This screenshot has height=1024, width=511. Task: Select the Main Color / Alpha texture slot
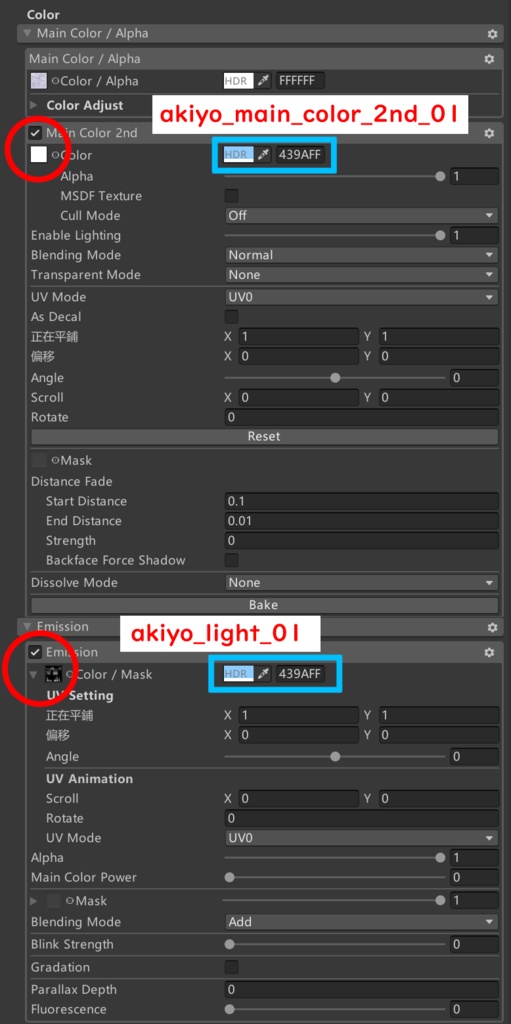(x=39, y=81)
